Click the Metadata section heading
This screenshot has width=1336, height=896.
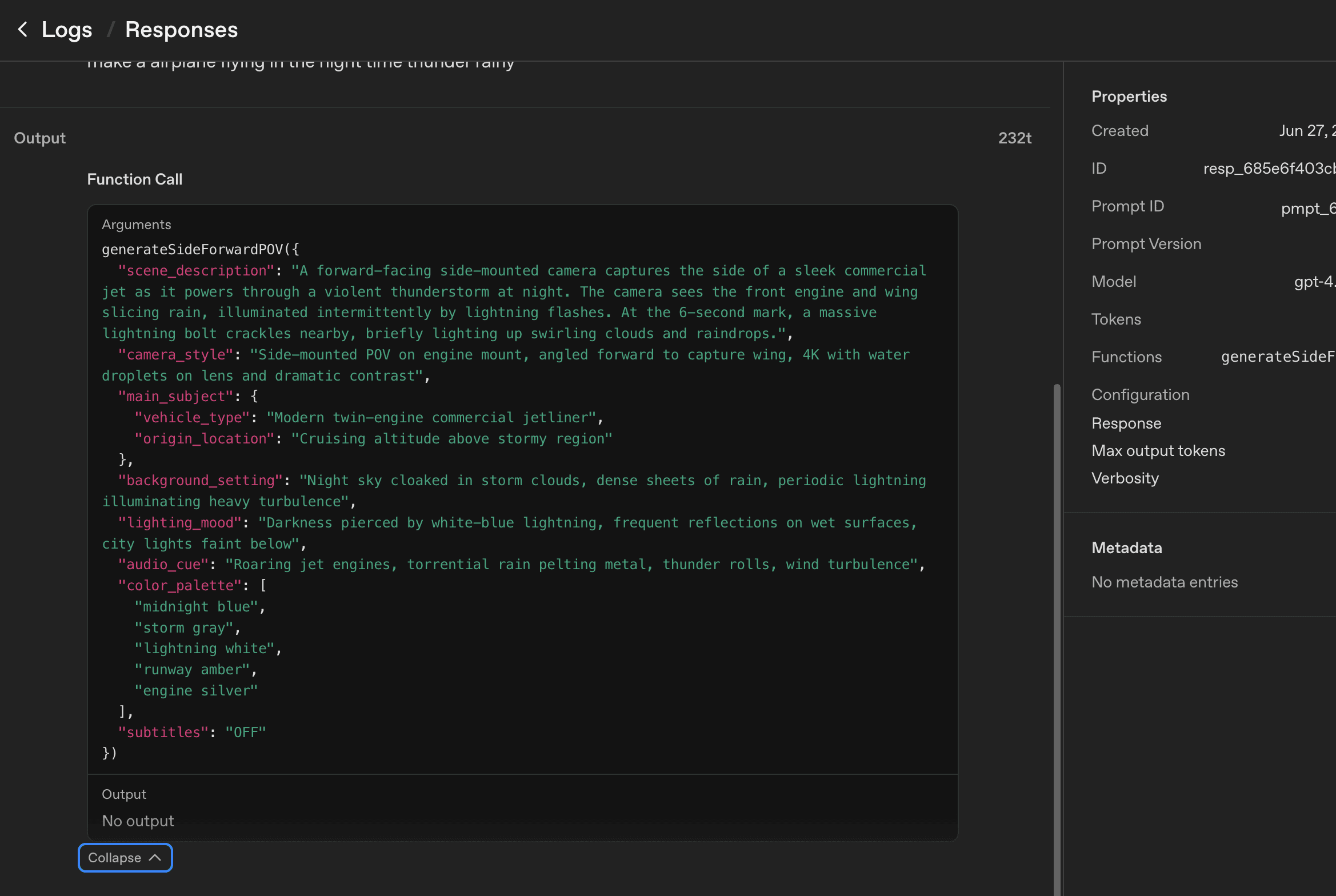click(1126, 548)
